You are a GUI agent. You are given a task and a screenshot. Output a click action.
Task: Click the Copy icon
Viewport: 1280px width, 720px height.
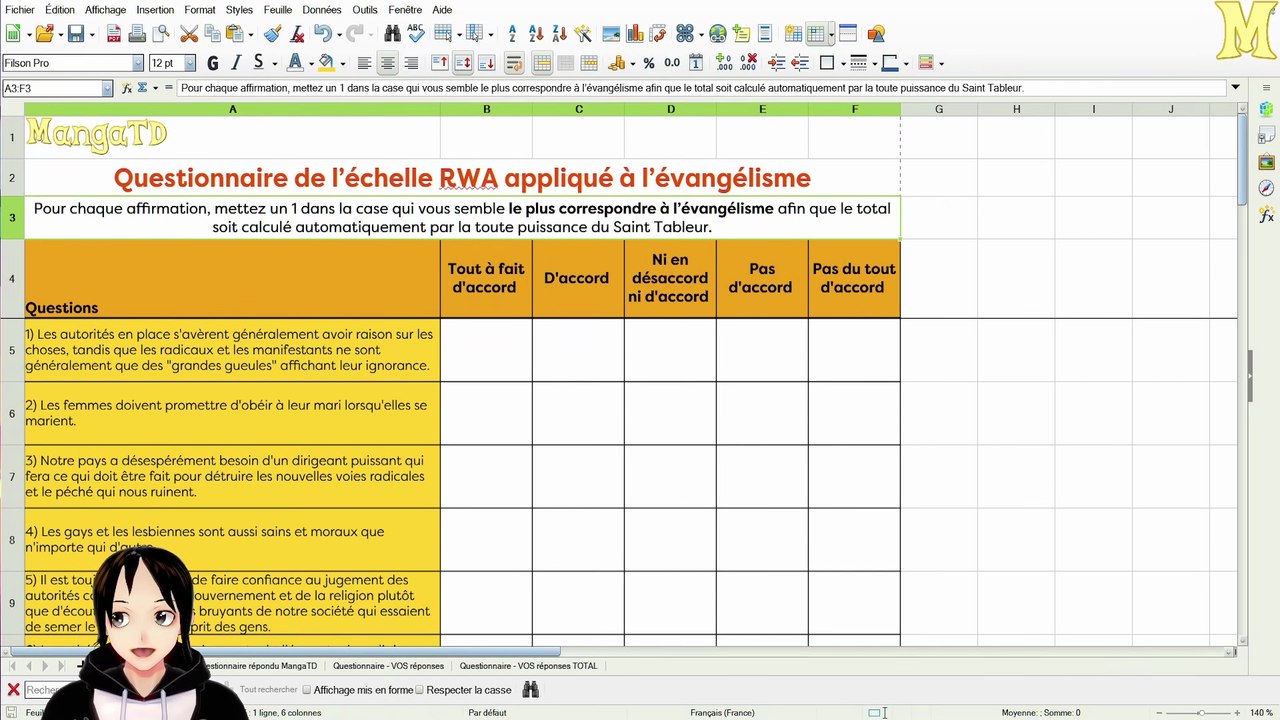(212, 34)
